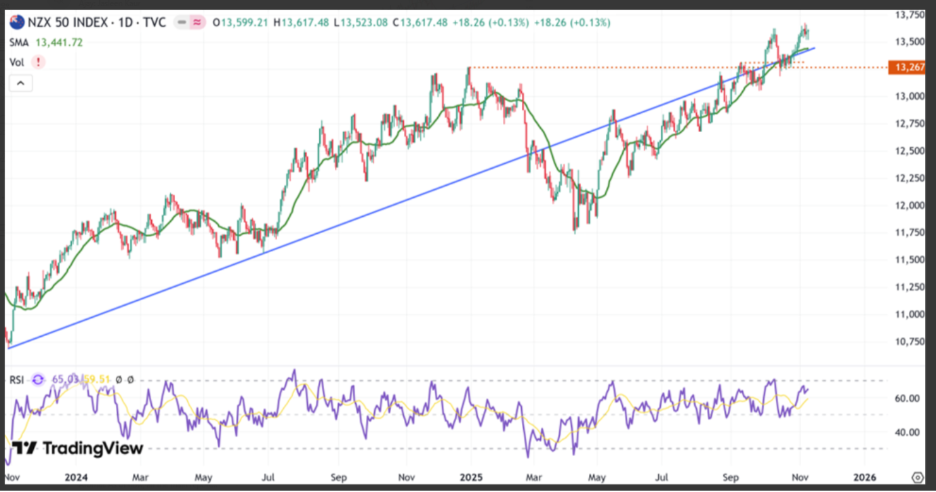Screen dimensions: 936x492
Task: Click high price H13,617.48
Action: click(x=301, y=23)
